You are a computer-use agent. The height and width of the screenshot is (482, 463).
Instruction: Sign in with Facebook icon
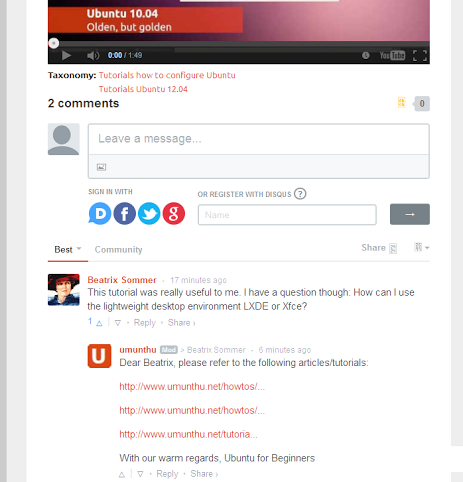click(125, 213)
